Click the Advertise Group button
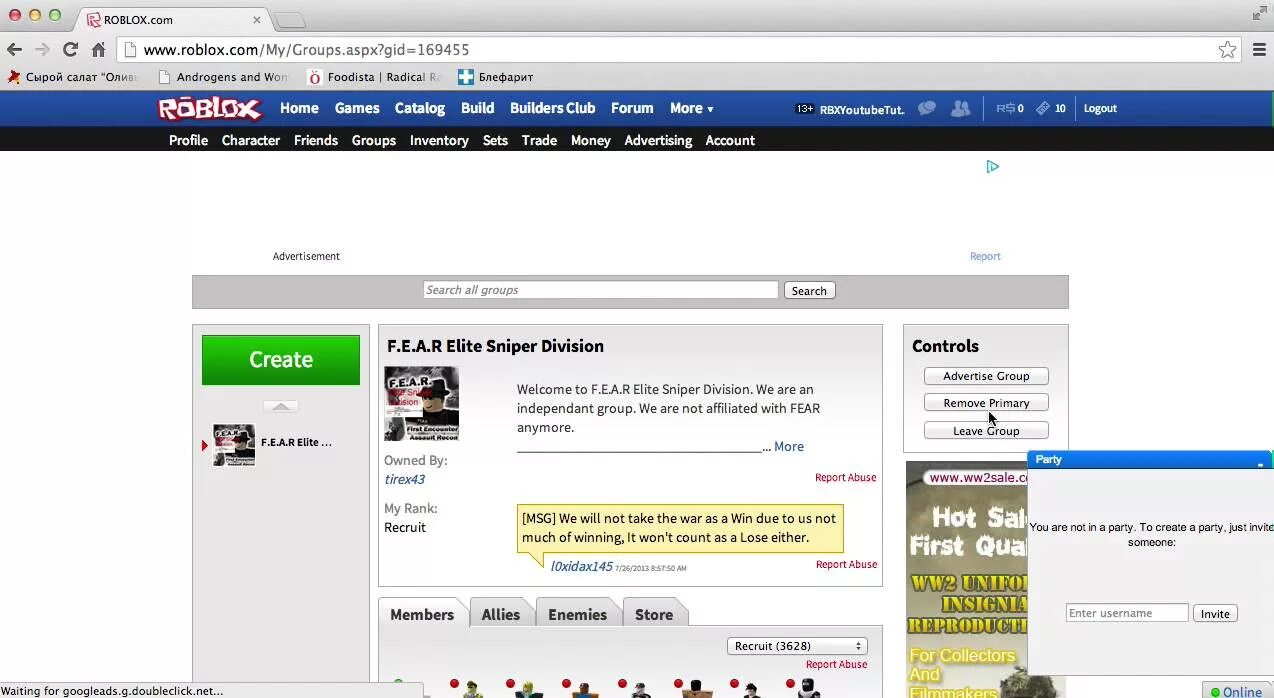 pos(986,376)
